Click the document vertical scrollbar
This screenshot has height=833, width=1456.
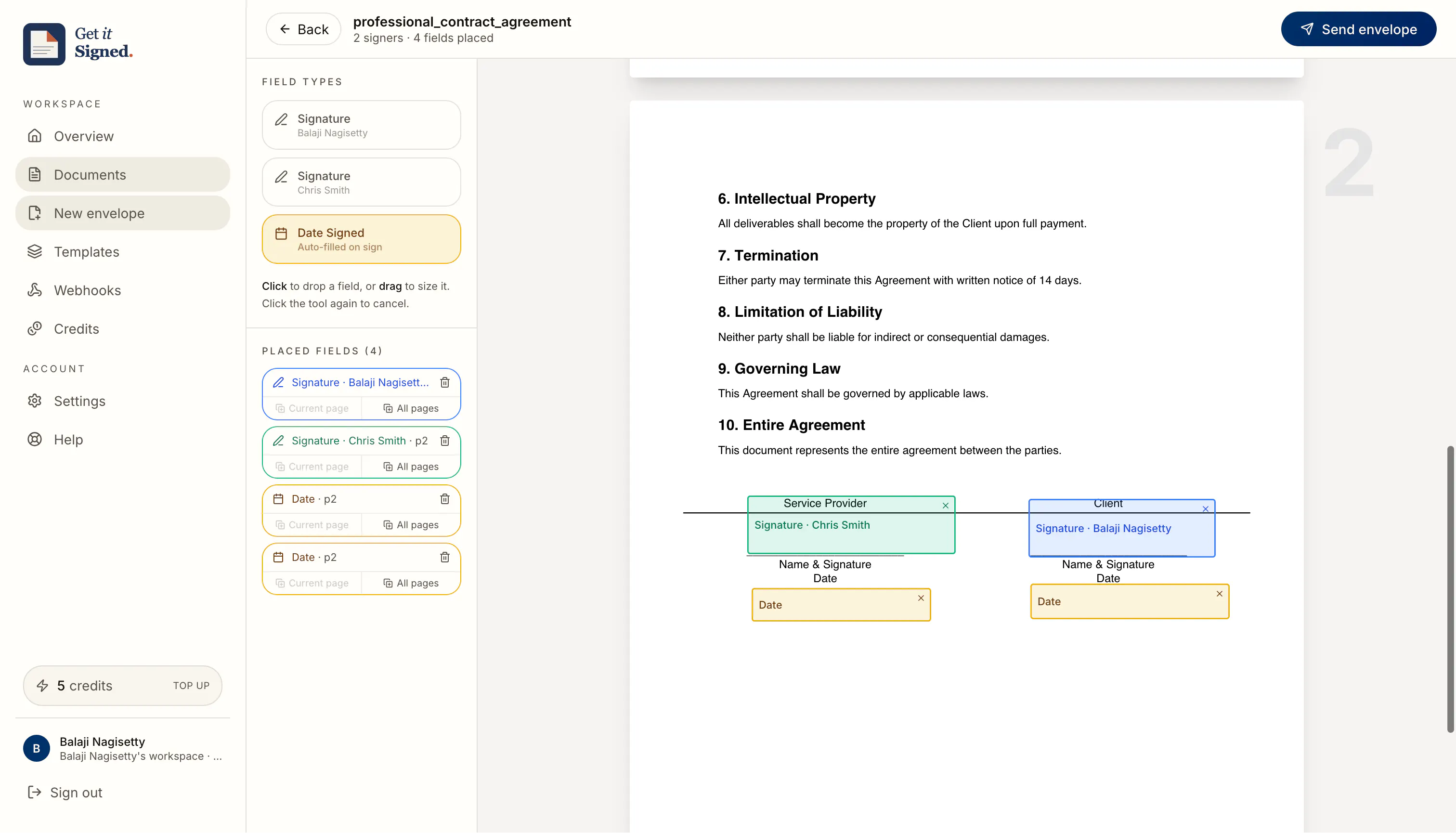pos(1450,589)
